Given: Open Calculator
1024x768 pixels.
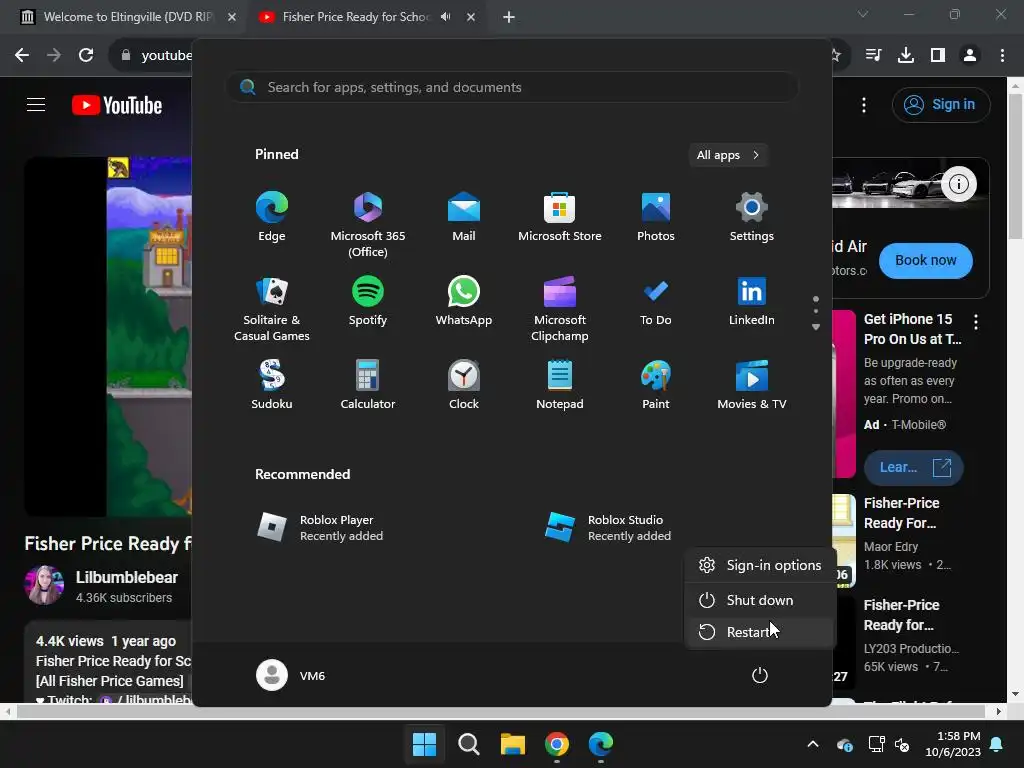Looking at the screenshot, I should (x=368, y=385).
